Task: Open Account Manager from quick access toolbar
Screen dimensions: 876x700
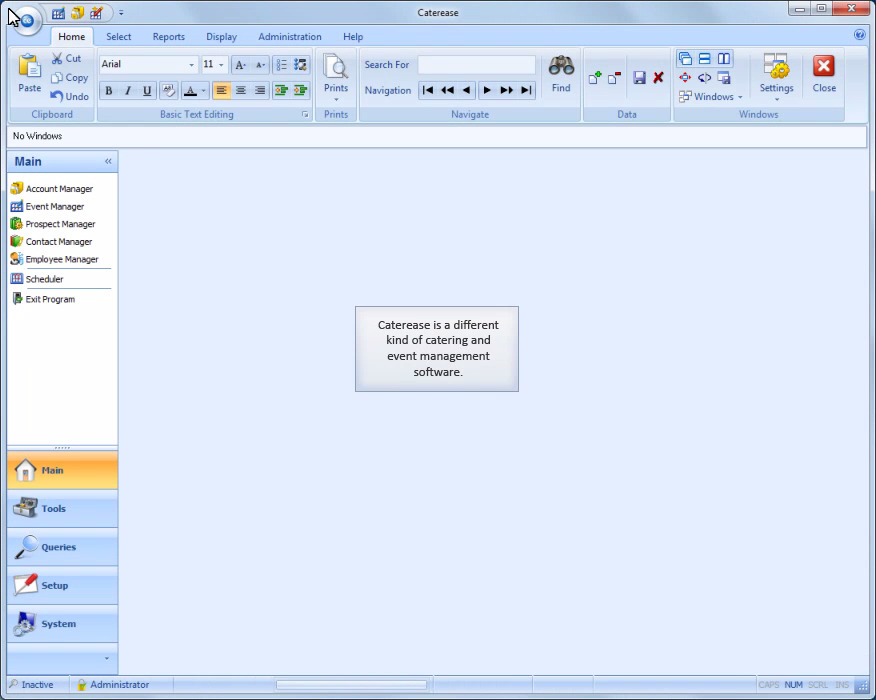Action: 77,13
